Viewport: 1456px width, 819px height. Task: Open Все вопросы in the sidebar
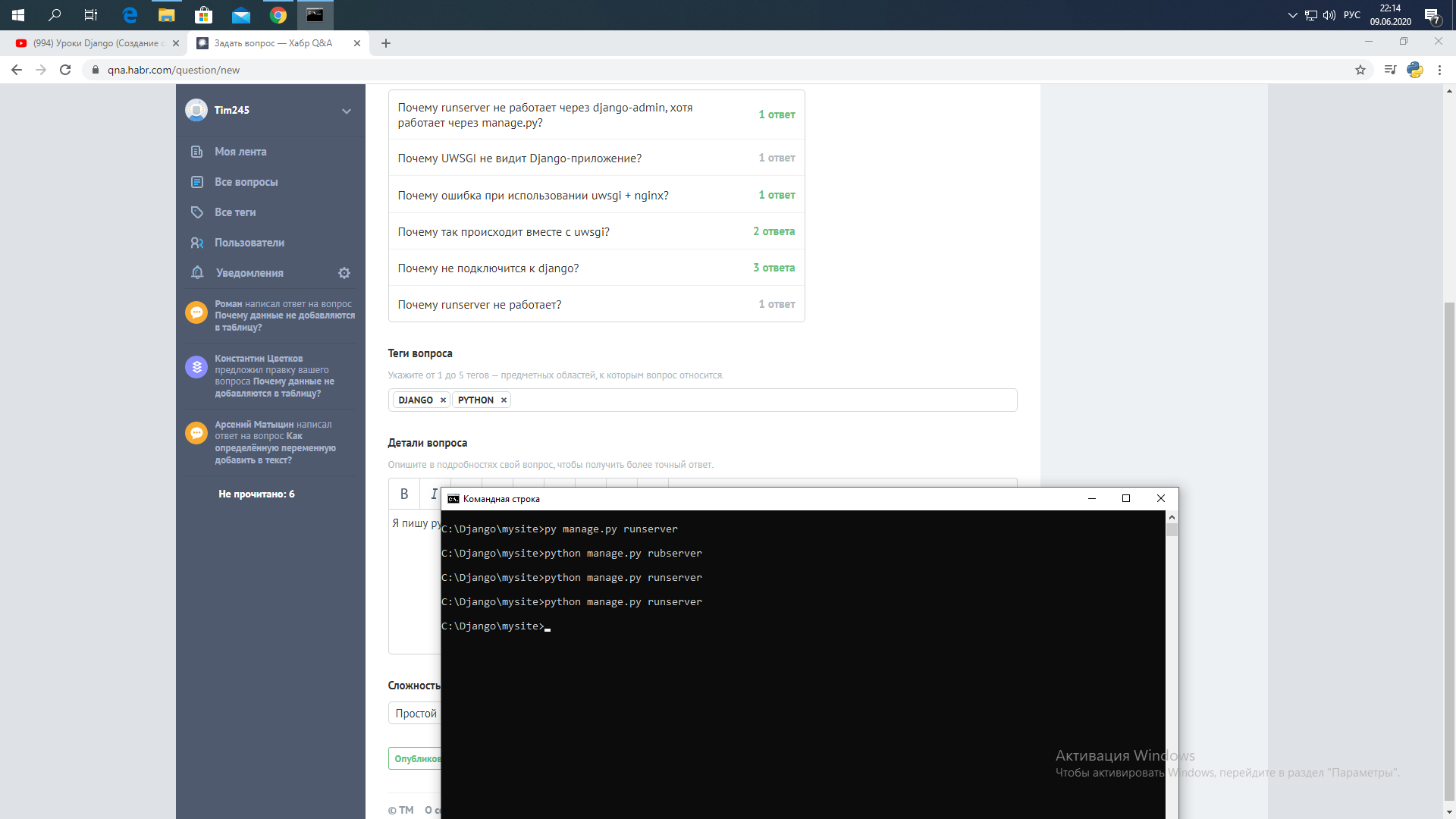click(x=246, y=182)
